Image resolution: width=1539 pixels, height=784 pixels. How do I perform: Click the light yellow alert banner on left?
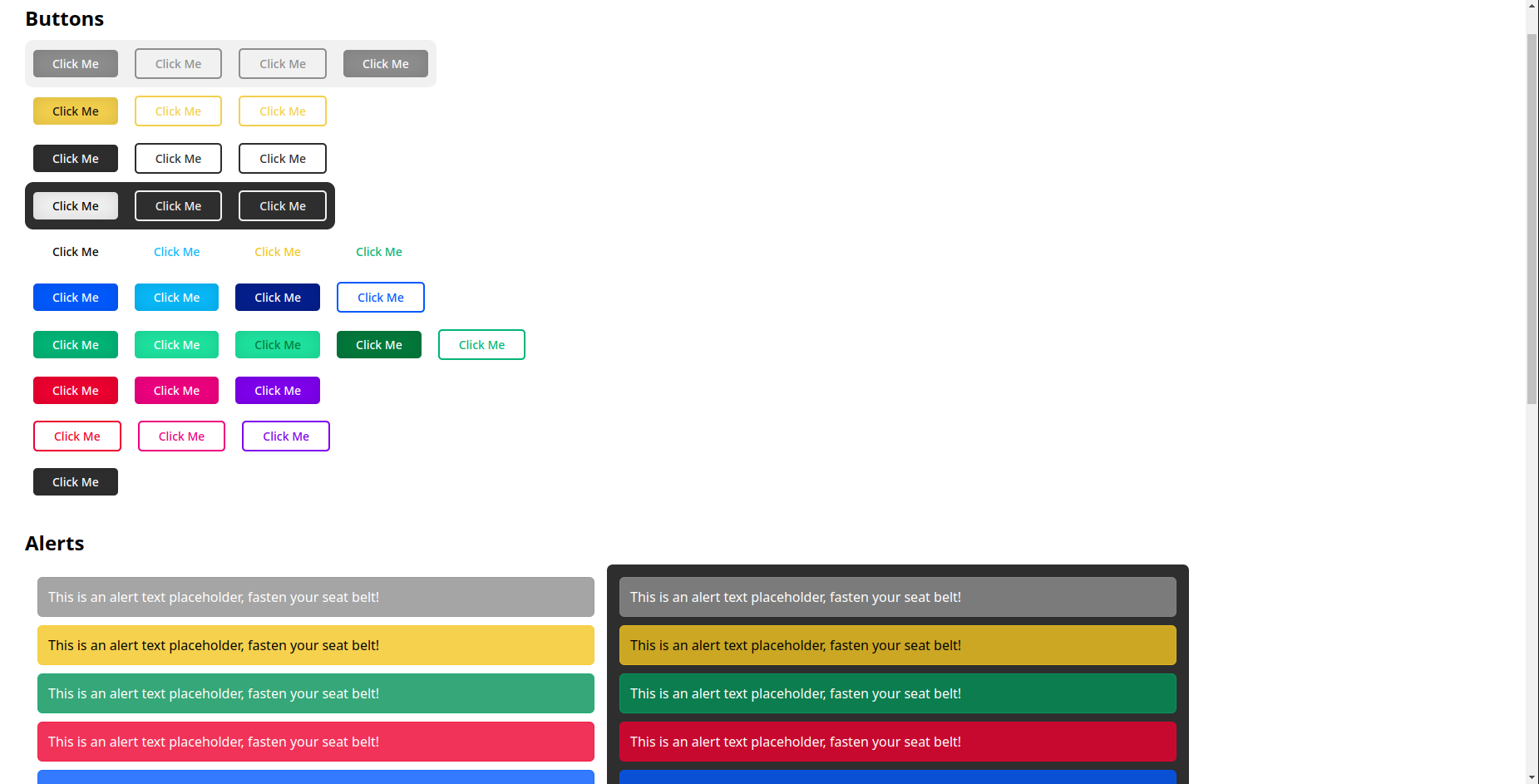click(x=315, y=645)
